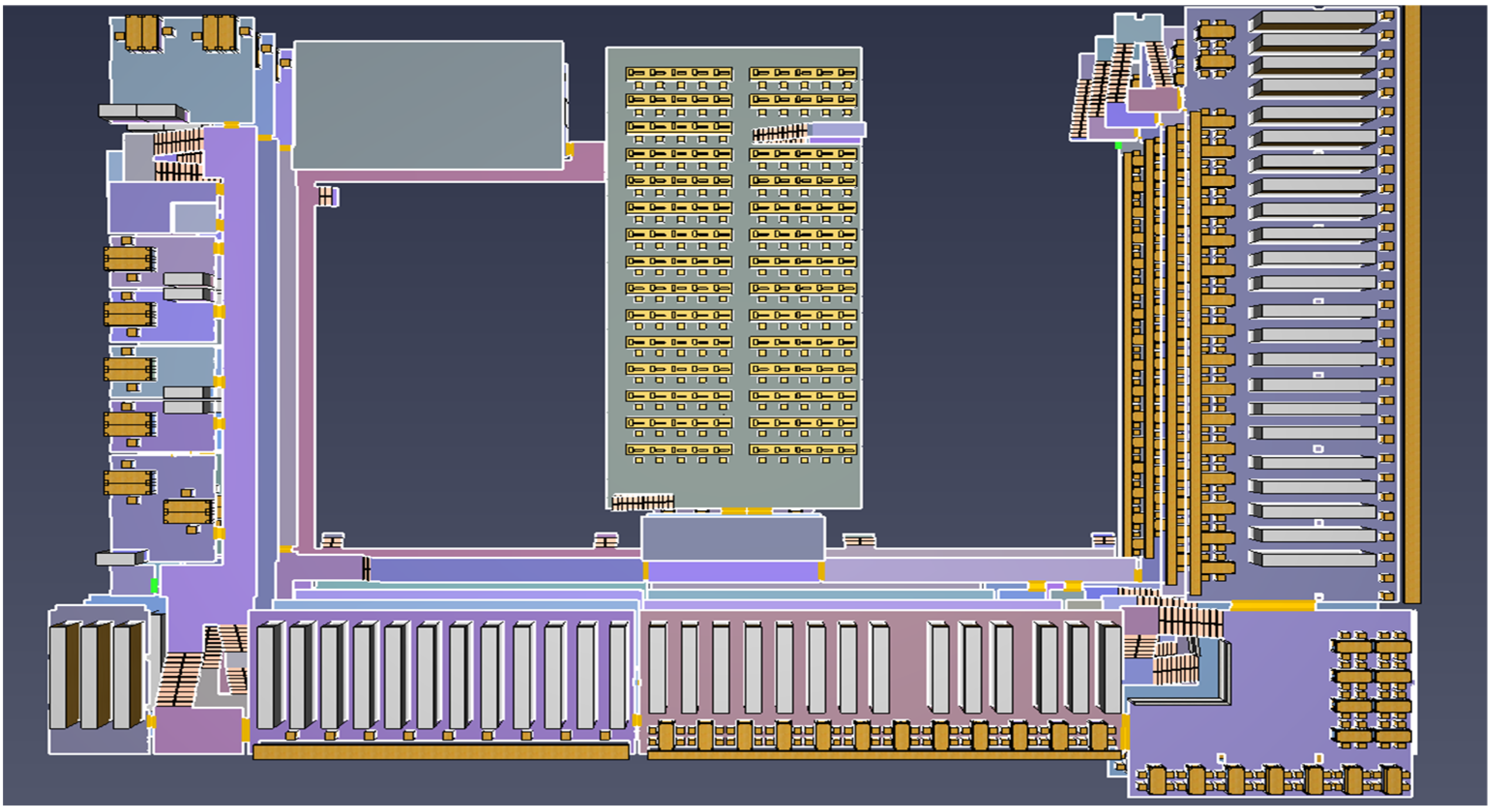Click the green marker near top-right stairs
1493x812 pixels.
click(1119, 145)
